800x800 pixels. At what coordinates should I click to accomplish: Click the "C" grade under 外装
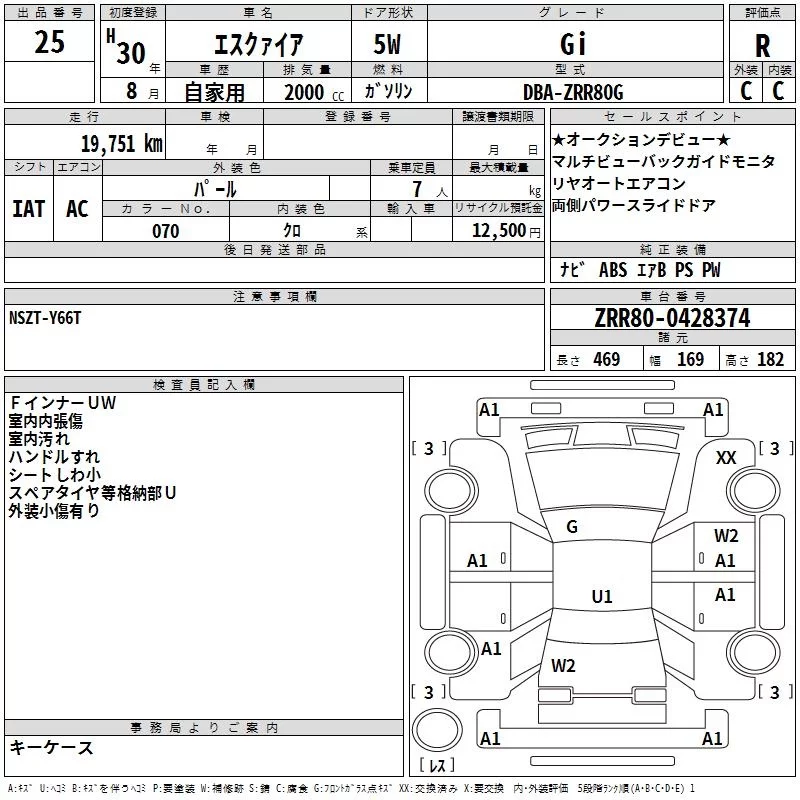click(746, 91)
